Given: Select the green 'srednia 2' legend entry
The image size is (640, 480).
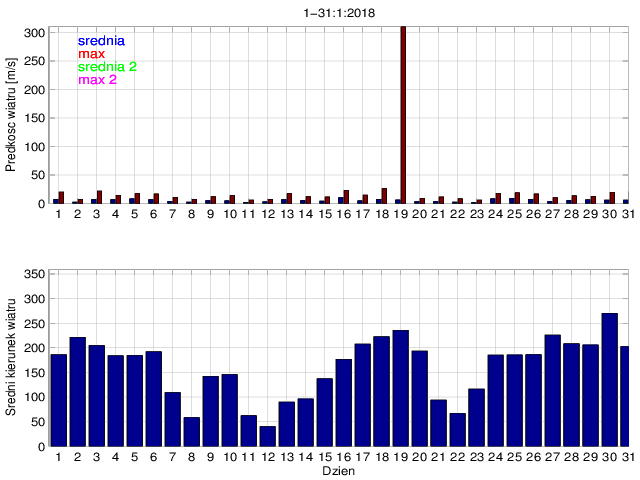Looking at the screenshot, I should (107, 66).
